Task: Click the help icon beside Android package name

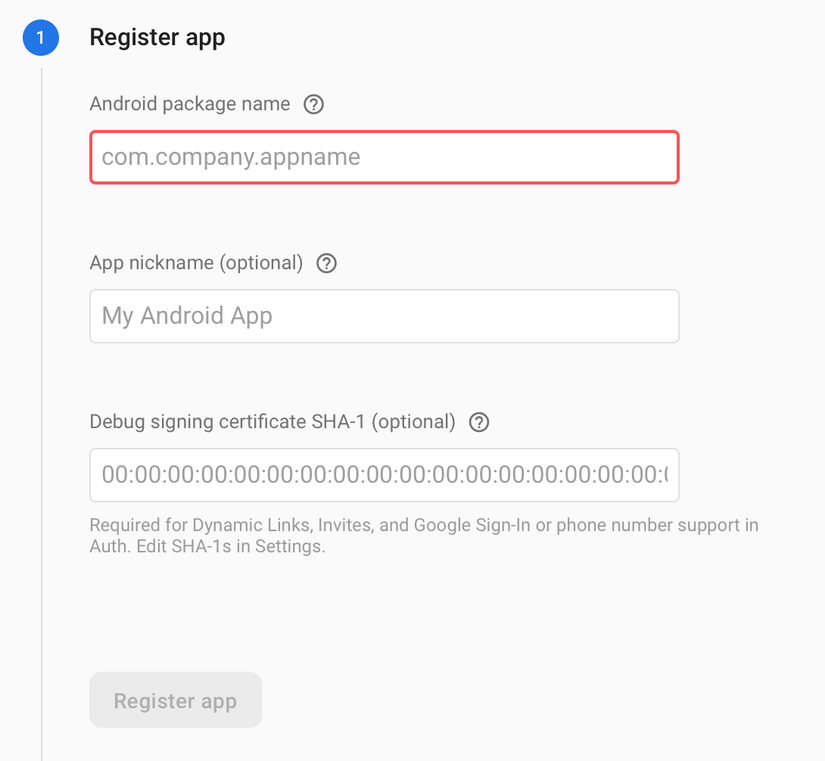Action: coord(314,104)
